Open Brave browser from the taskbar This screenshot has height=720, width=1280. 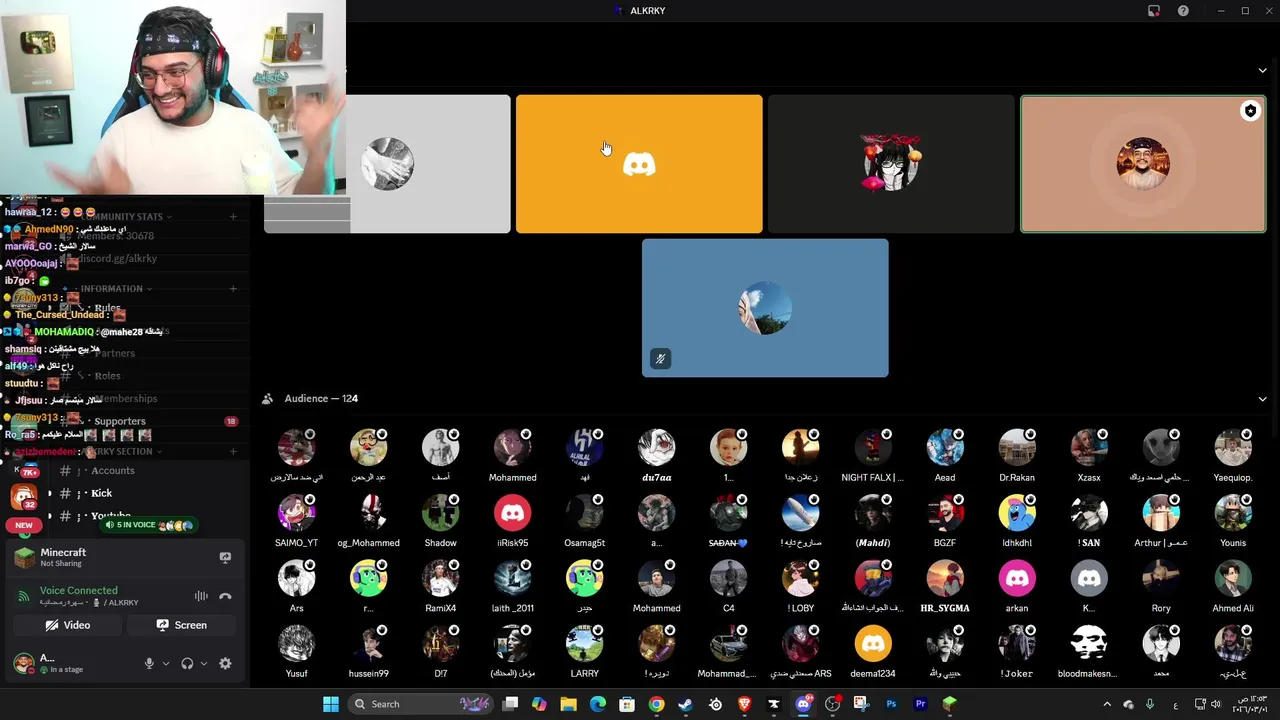(x=744, y=704)
